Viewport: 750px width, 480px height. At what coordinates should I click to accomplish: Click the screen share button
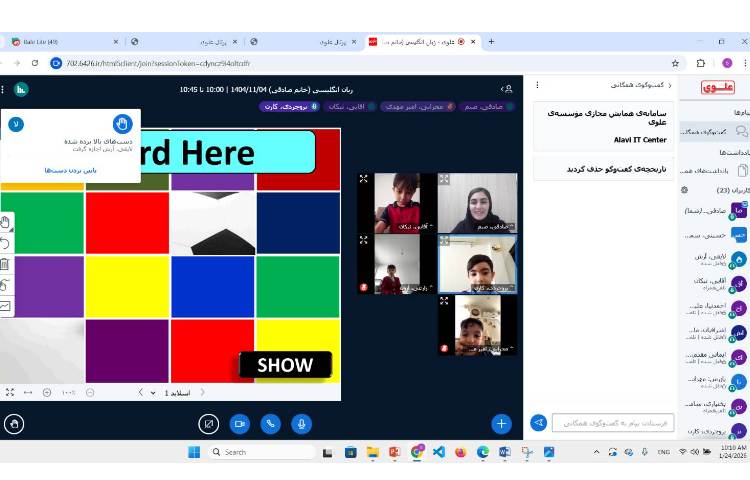click(209, 424)
